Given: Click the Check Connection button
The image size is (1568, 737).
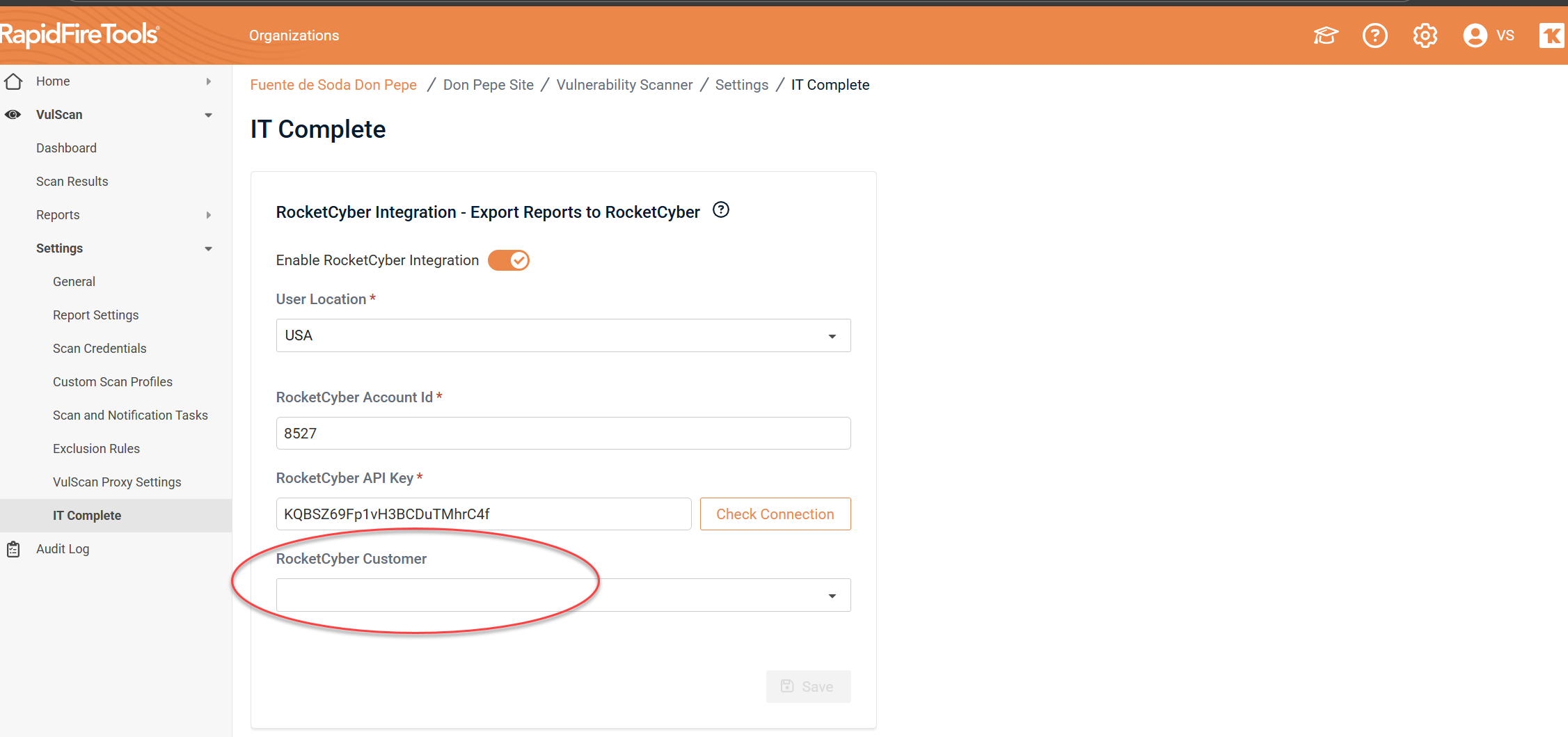Looking at the screenshot, I should (x=775, y=514).
